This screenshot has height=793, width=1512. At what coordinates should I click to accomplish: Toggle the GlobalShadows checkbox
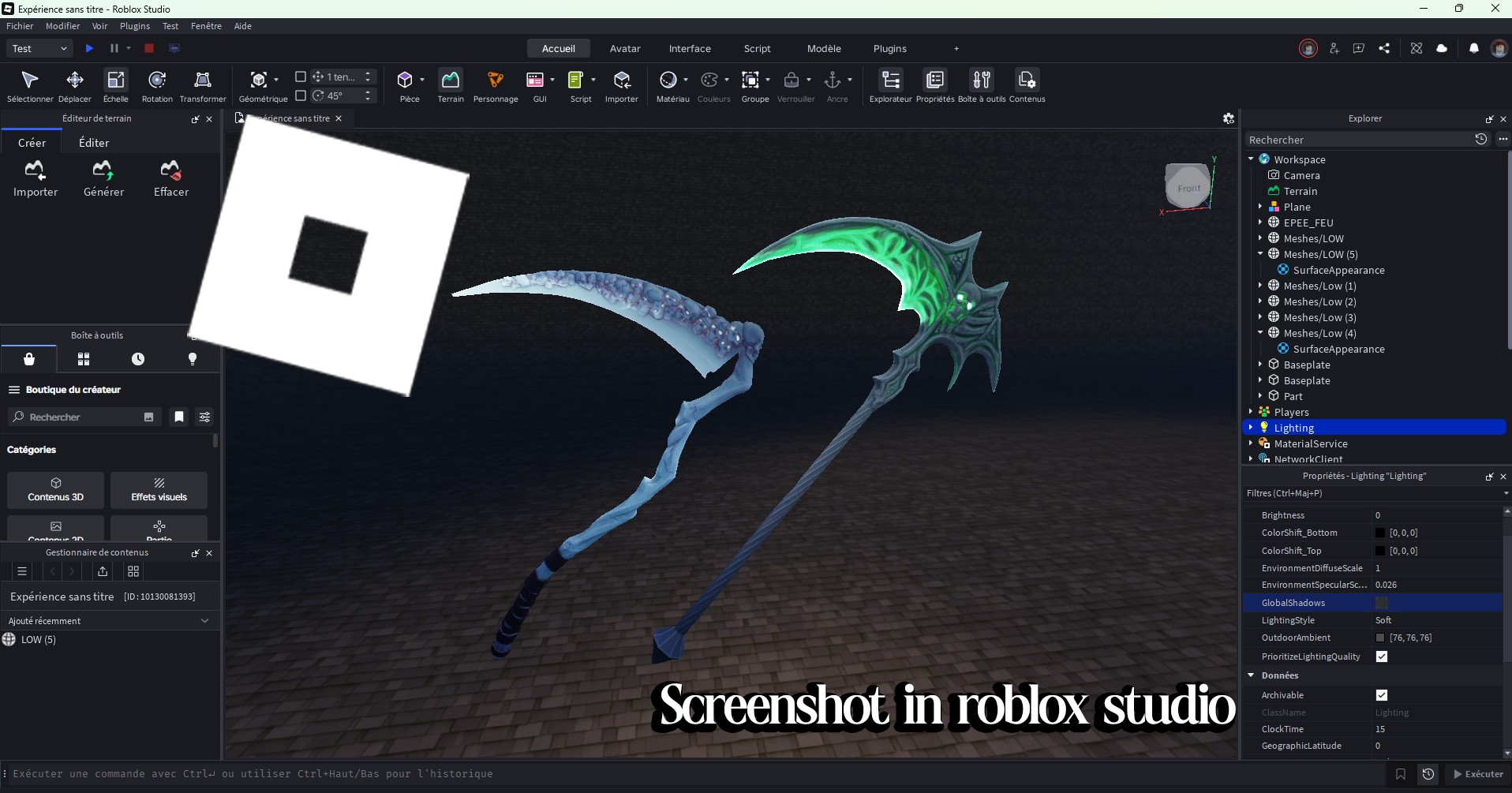1382,603
